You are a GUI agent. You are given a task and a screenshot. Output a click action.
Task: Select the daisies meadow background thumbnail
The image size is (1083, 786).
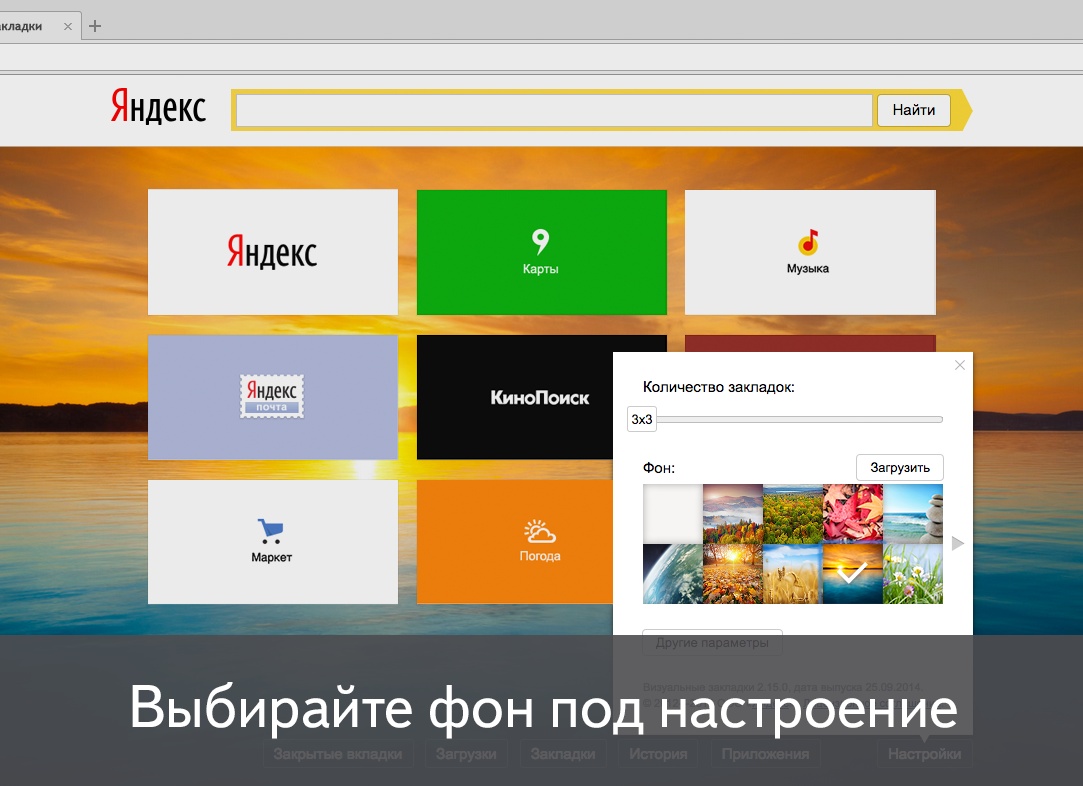point(913,573)
